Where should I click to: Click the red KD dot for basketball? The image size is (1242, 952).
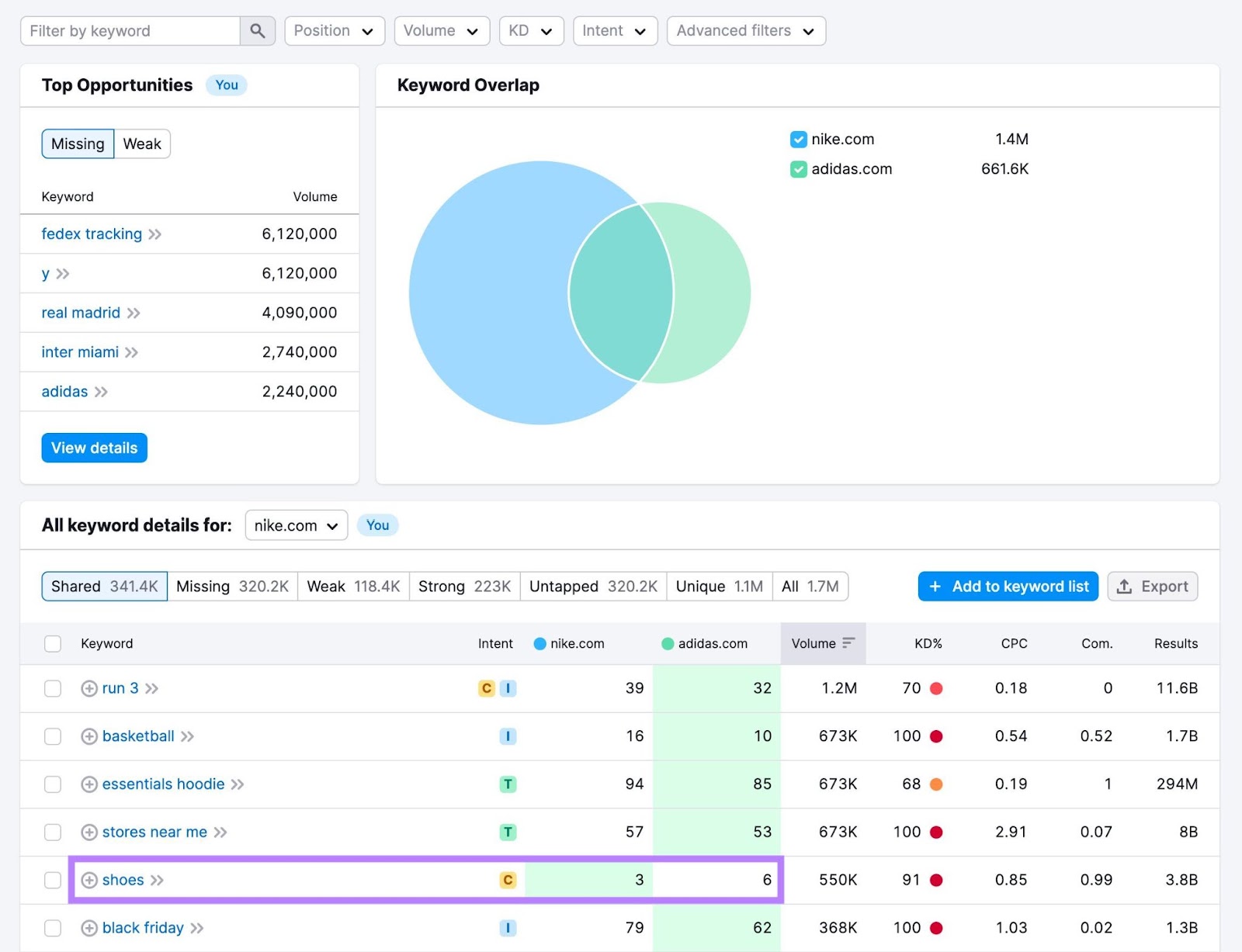click(936, 736)
